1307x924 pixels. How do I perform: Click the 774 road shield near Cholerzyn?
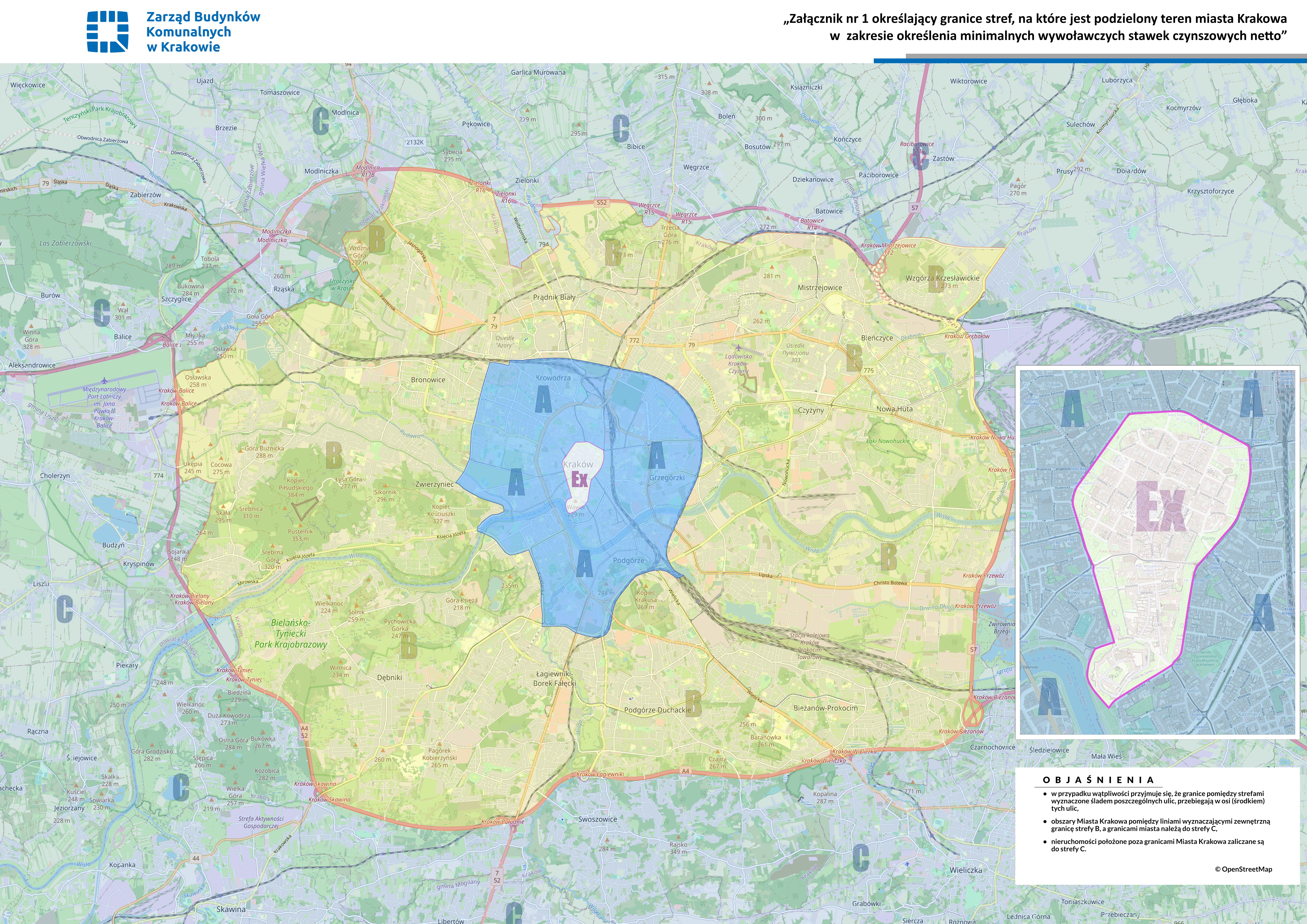158,475
